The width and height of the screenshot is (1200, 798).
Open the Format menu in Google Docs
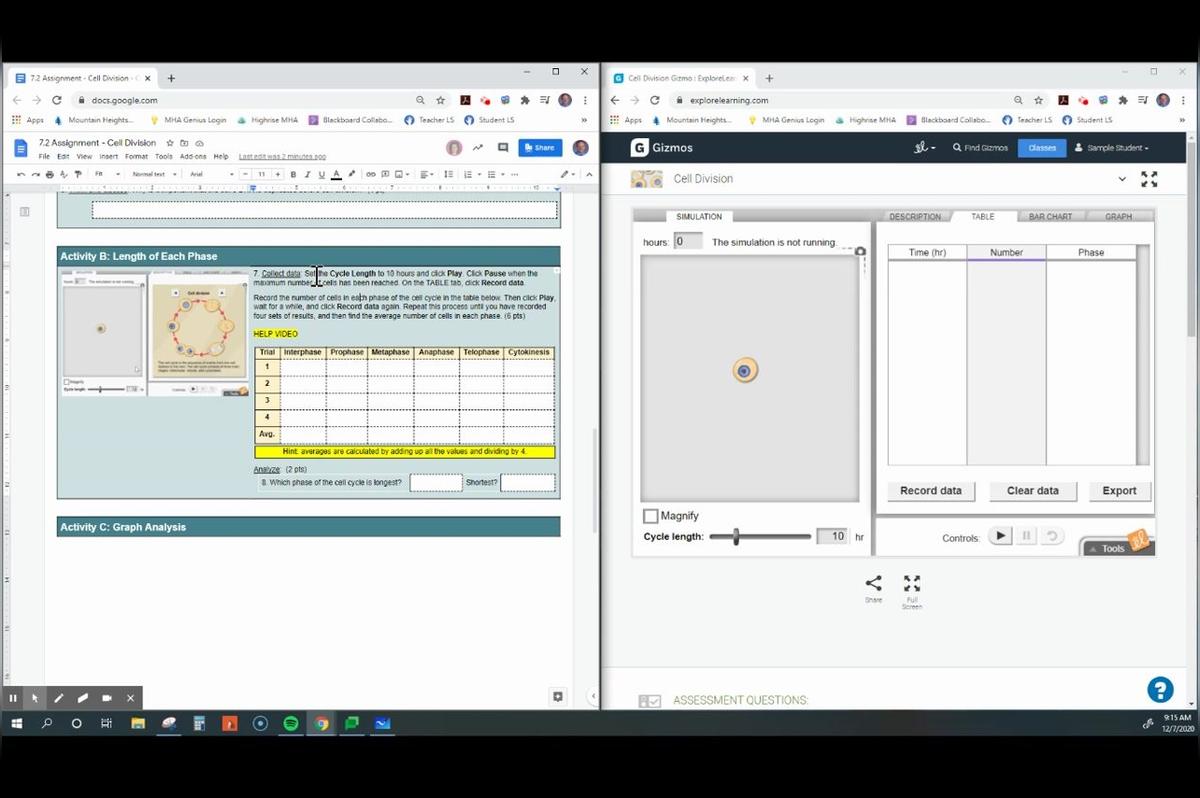[136, 156]
